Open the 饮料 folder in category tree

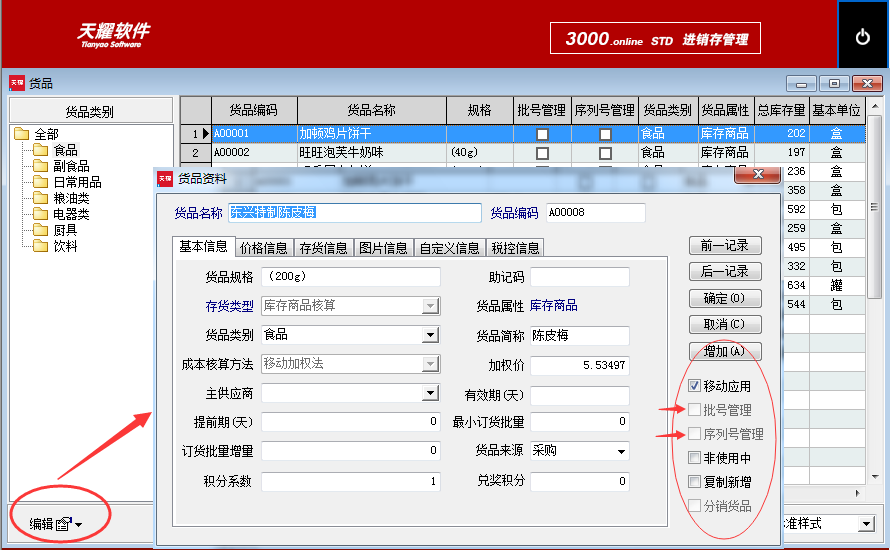[x=40, y=246]
